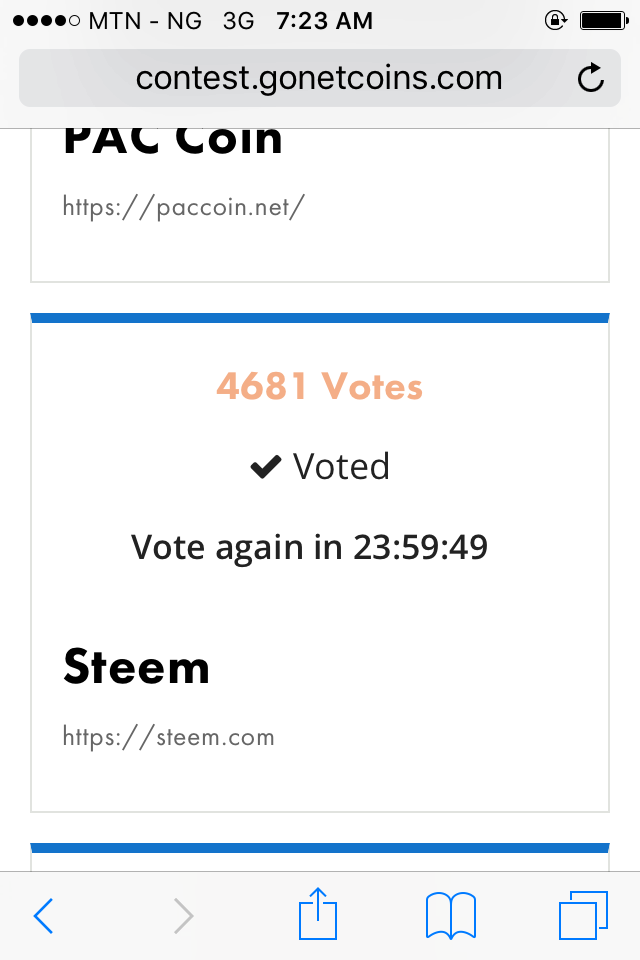This screenshot has width=640, height=960.
Task: Tap the contest.gonetcoins.com address bar
Action: coord(319,78)
